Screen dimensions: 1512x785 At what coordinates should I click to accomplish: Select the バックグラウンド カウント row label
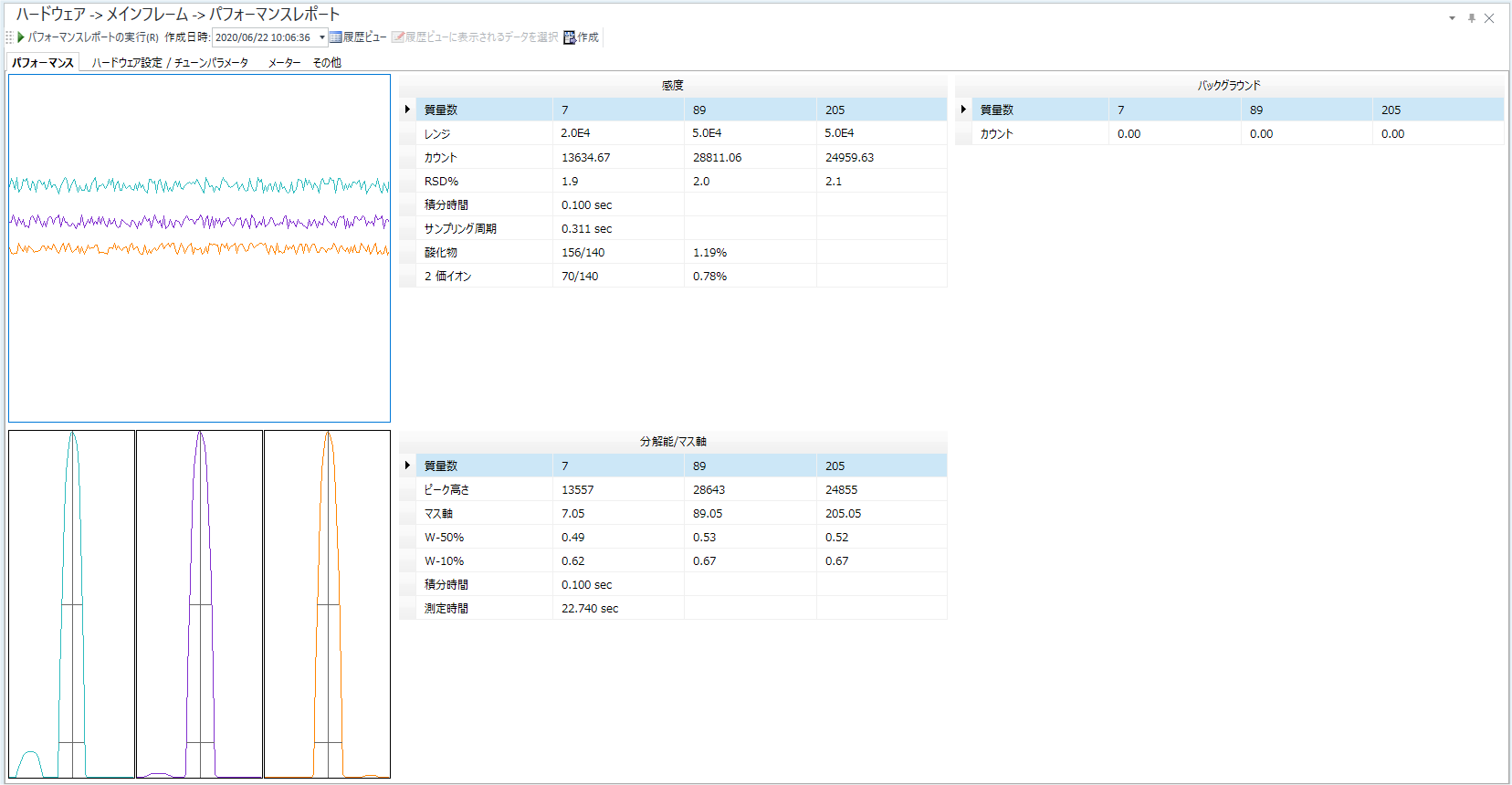pos(1041,133)
